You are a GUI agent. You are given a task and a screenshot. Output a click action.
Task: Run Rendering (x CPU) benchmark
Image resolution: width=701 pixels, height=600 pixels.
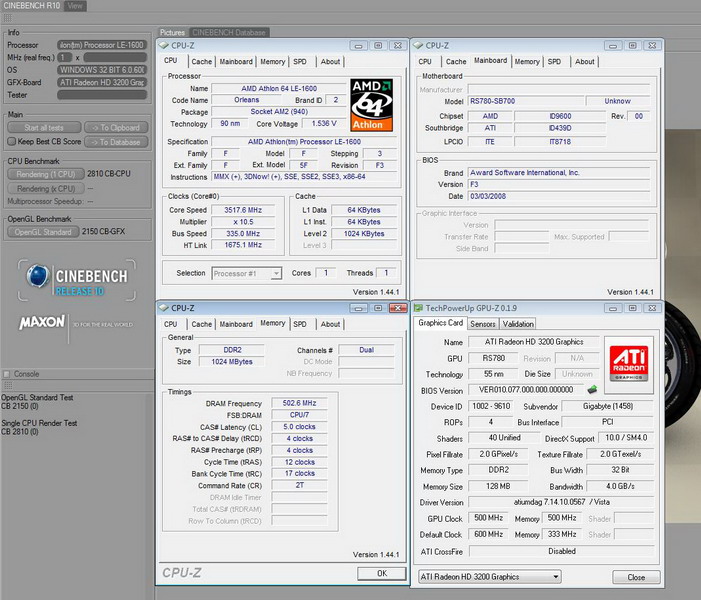pos(46,188)
